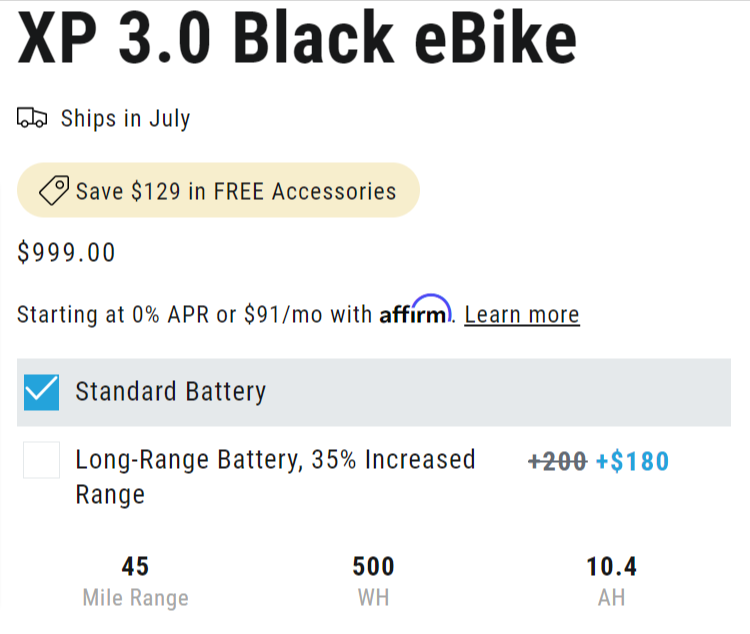The image size is (750, 634).
Task: Uncheck the Standard Battery checkbox
Action: (x=42, y=391)
